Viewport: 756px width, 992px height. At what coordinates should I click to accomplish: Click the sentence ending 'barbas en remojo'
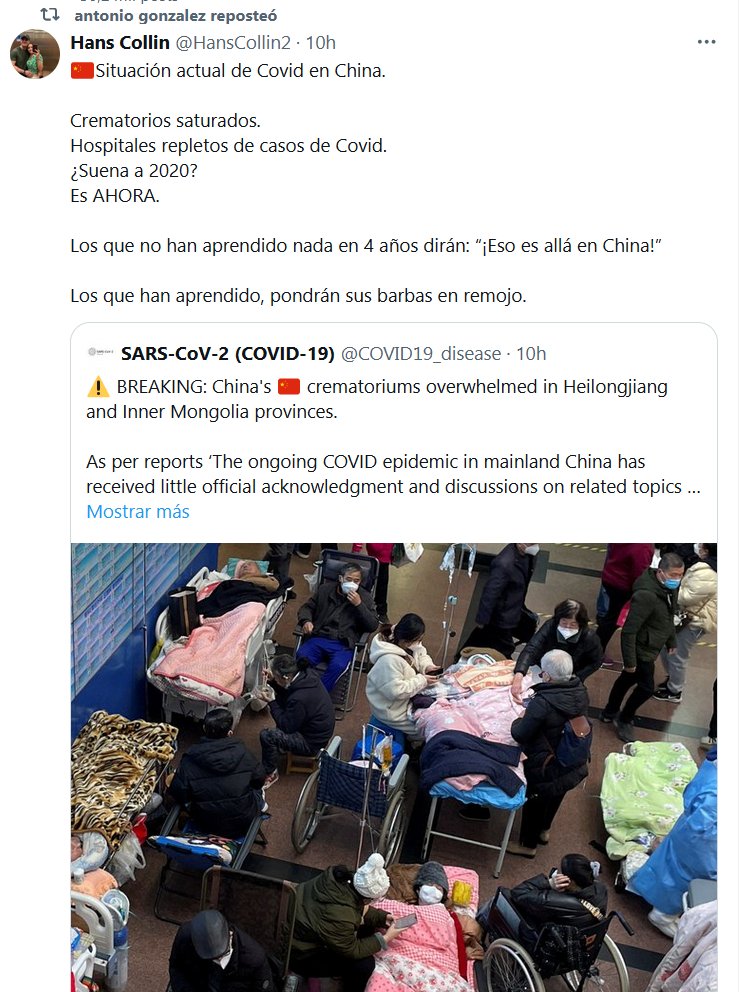298,295
